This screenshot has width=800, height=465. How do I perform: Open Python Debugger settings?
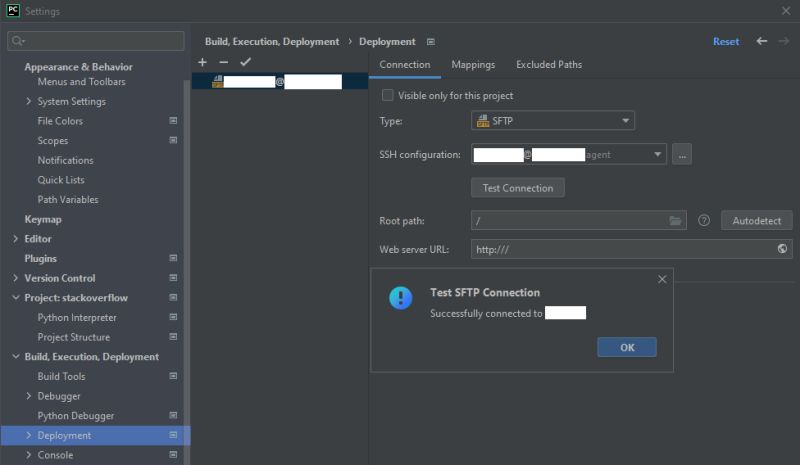[76, 415]
